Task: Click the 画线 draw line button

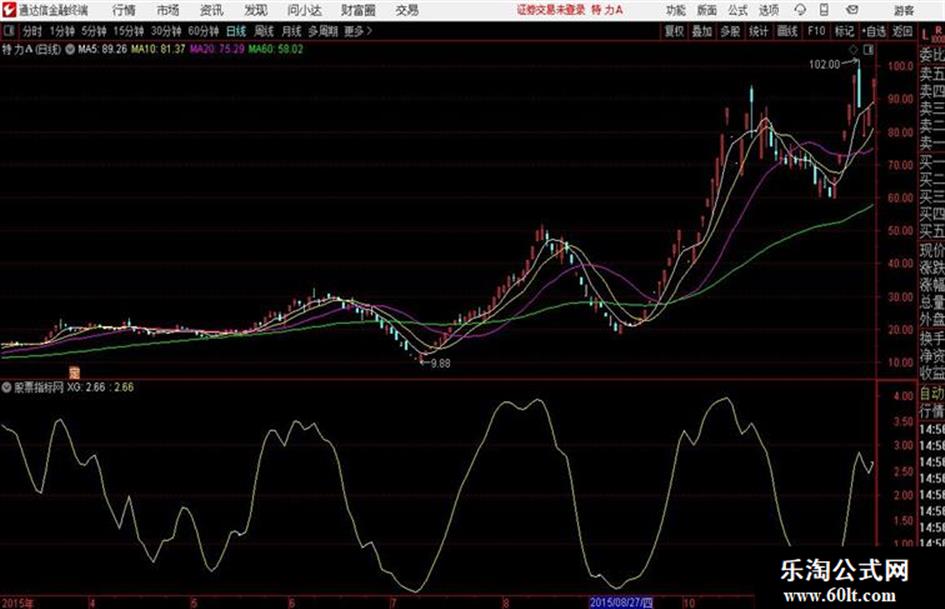Action: (787, 31)
